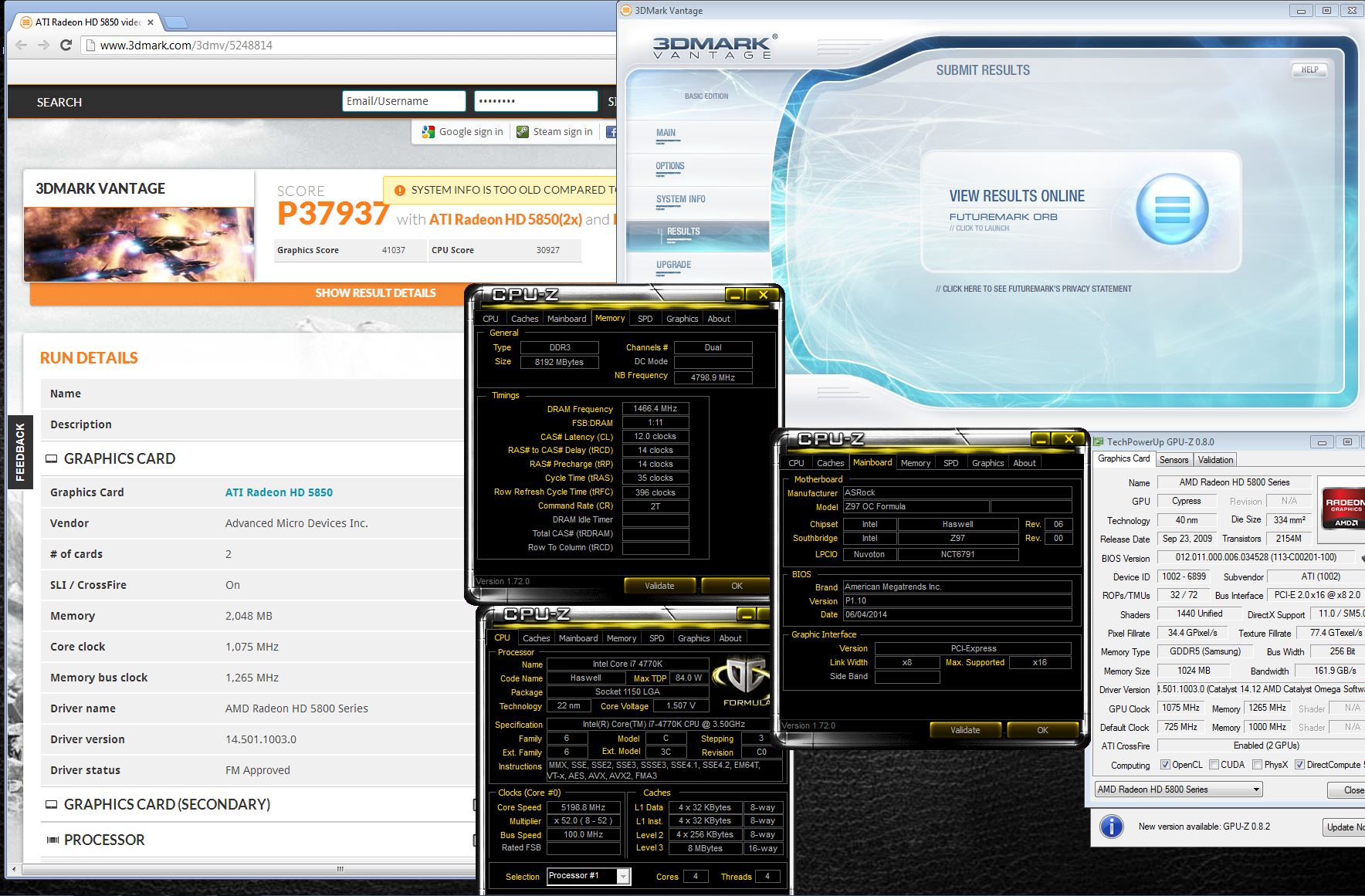
Task: Click the browser forward arrow
Action: 43,45
